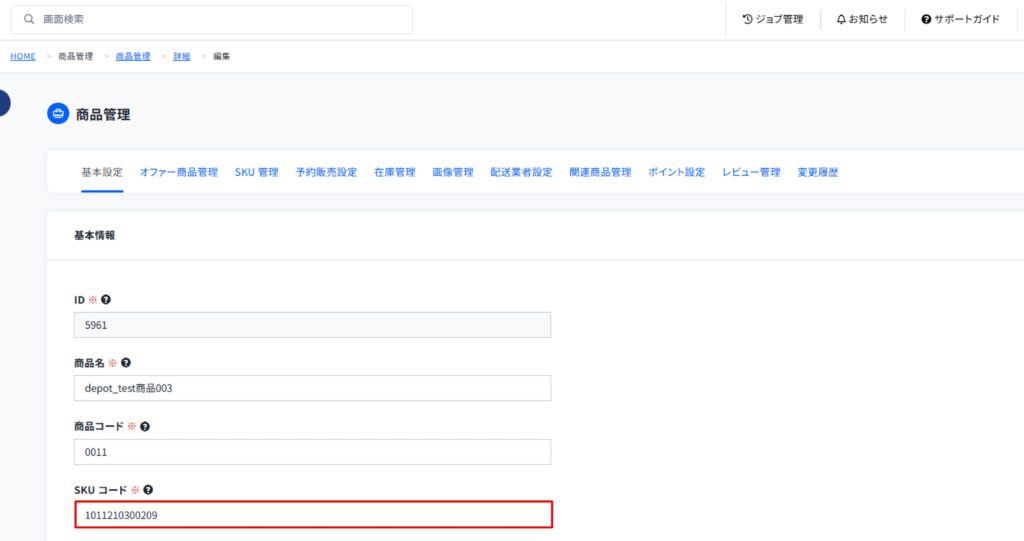Select the 変更履歴 tab
This screenshot has height=541, width=1024.
pos(817,172)
